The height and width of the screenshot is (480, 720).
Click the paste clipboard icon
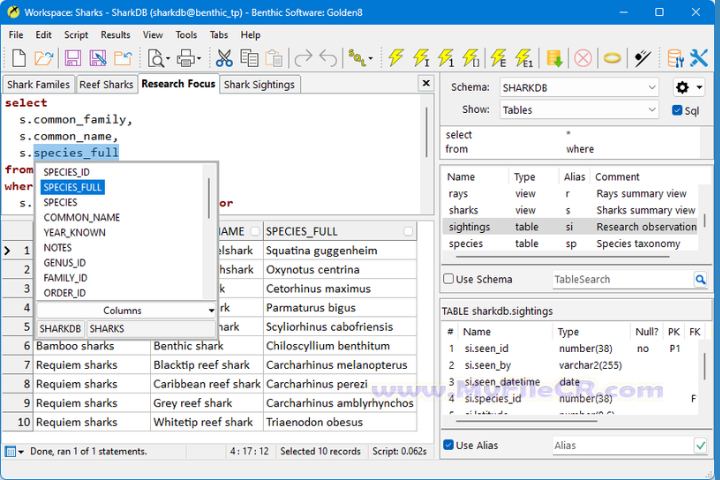click(274, 58)
